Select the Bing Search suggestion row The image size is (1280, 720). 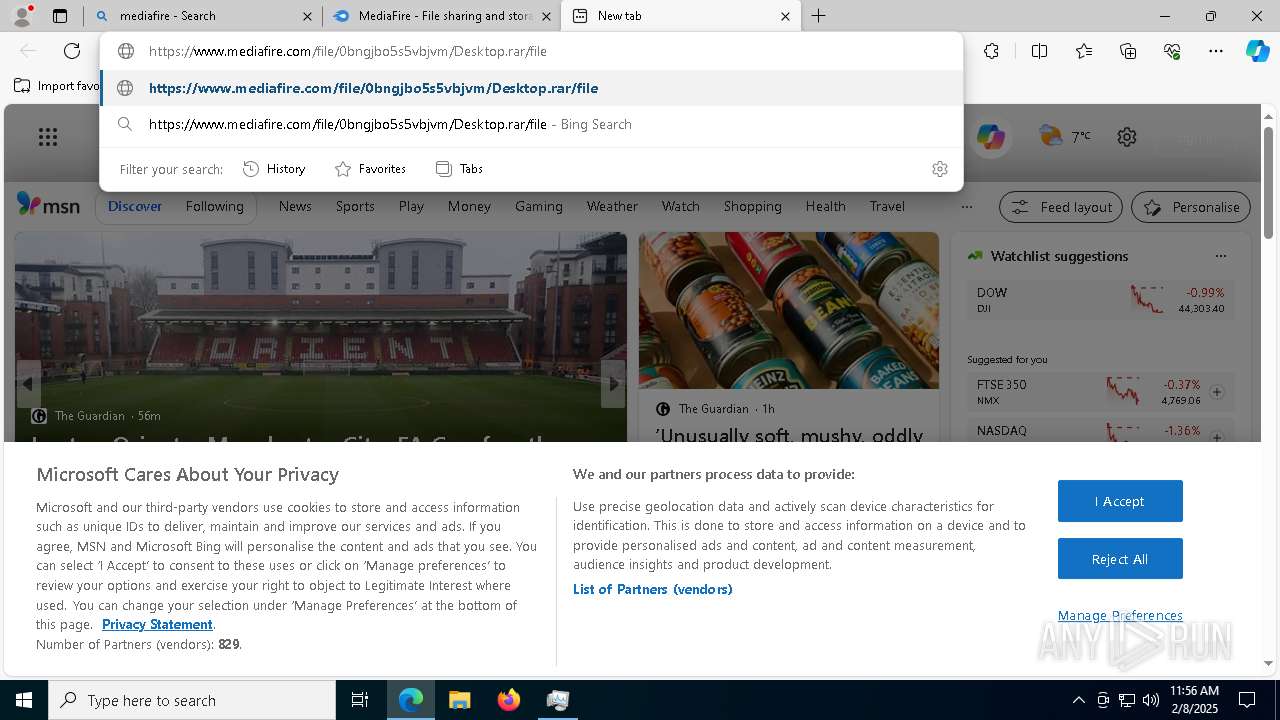(x=531, y=124)
